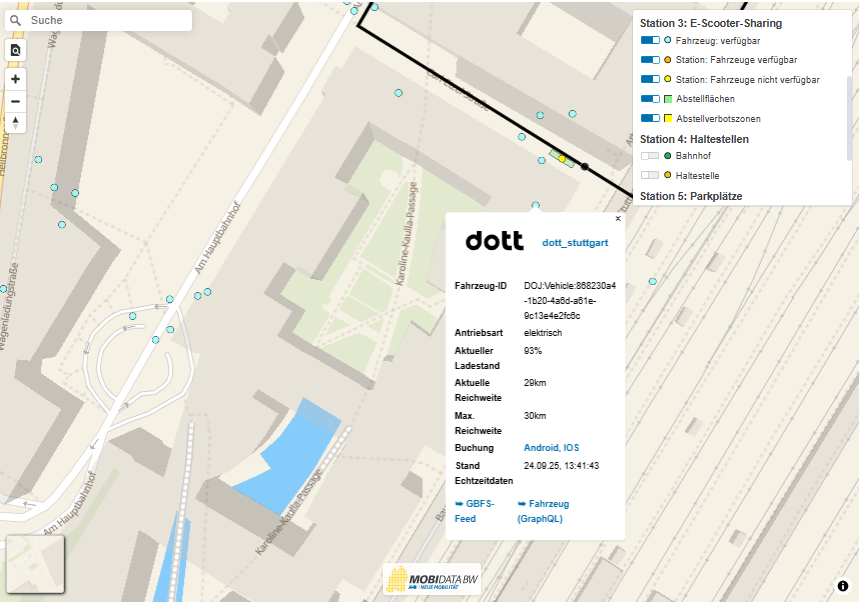
Task: Open the info icon for map attribution
Action: [843, 586]
